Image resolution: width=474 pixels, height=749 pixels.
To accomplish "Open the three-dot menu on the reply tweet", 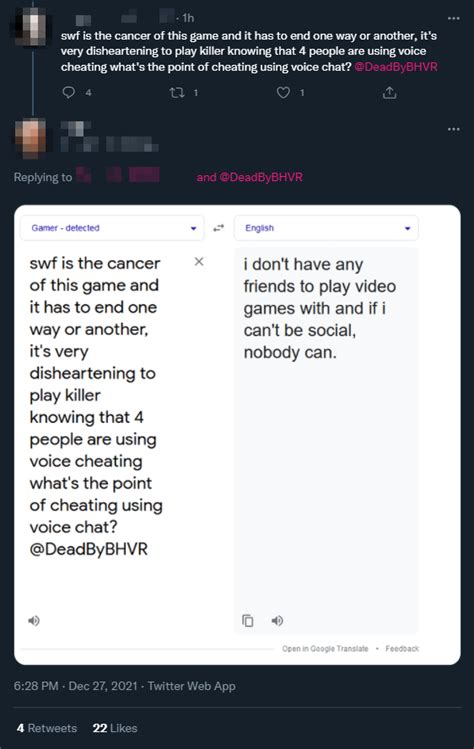I will coord(453,129).
